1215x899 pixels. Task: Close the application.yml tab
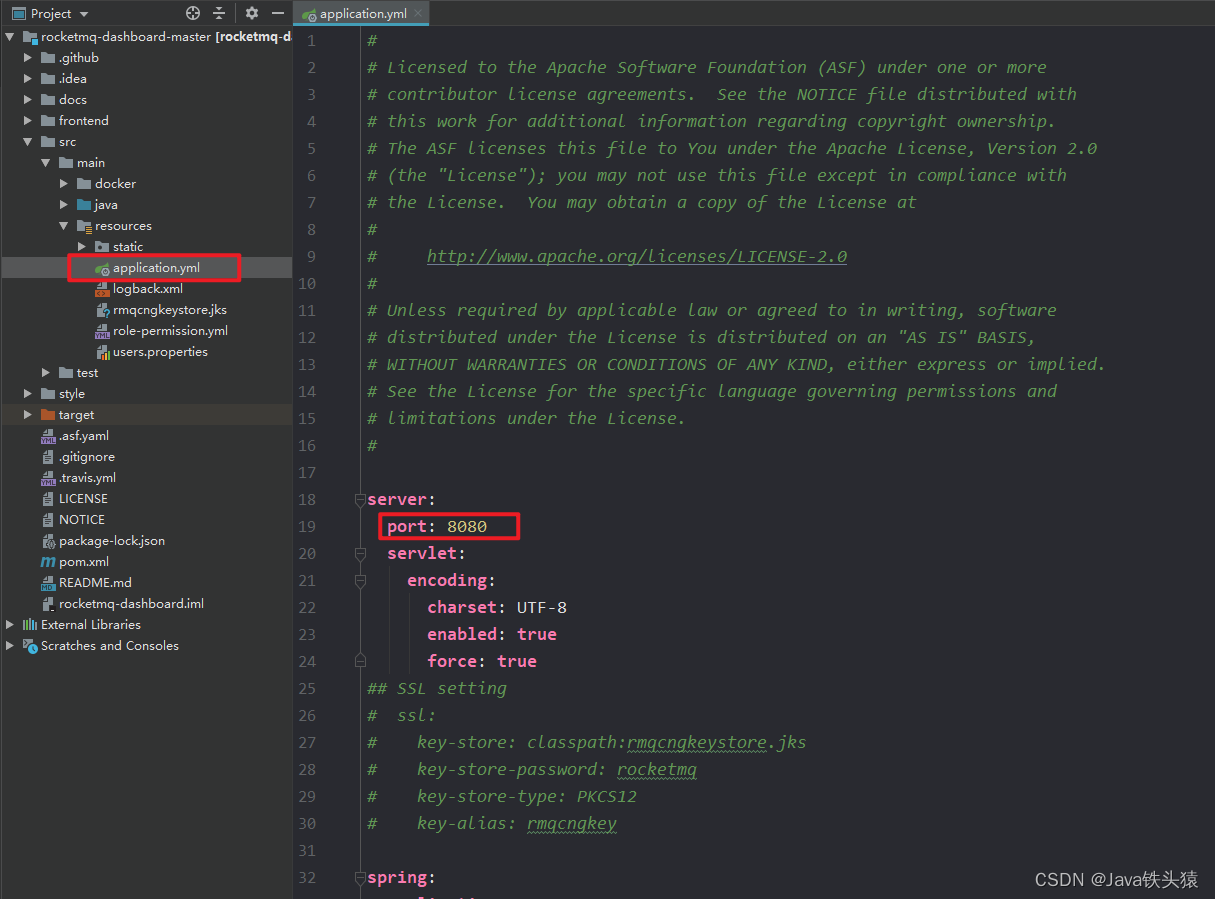(x=418, y=14)
